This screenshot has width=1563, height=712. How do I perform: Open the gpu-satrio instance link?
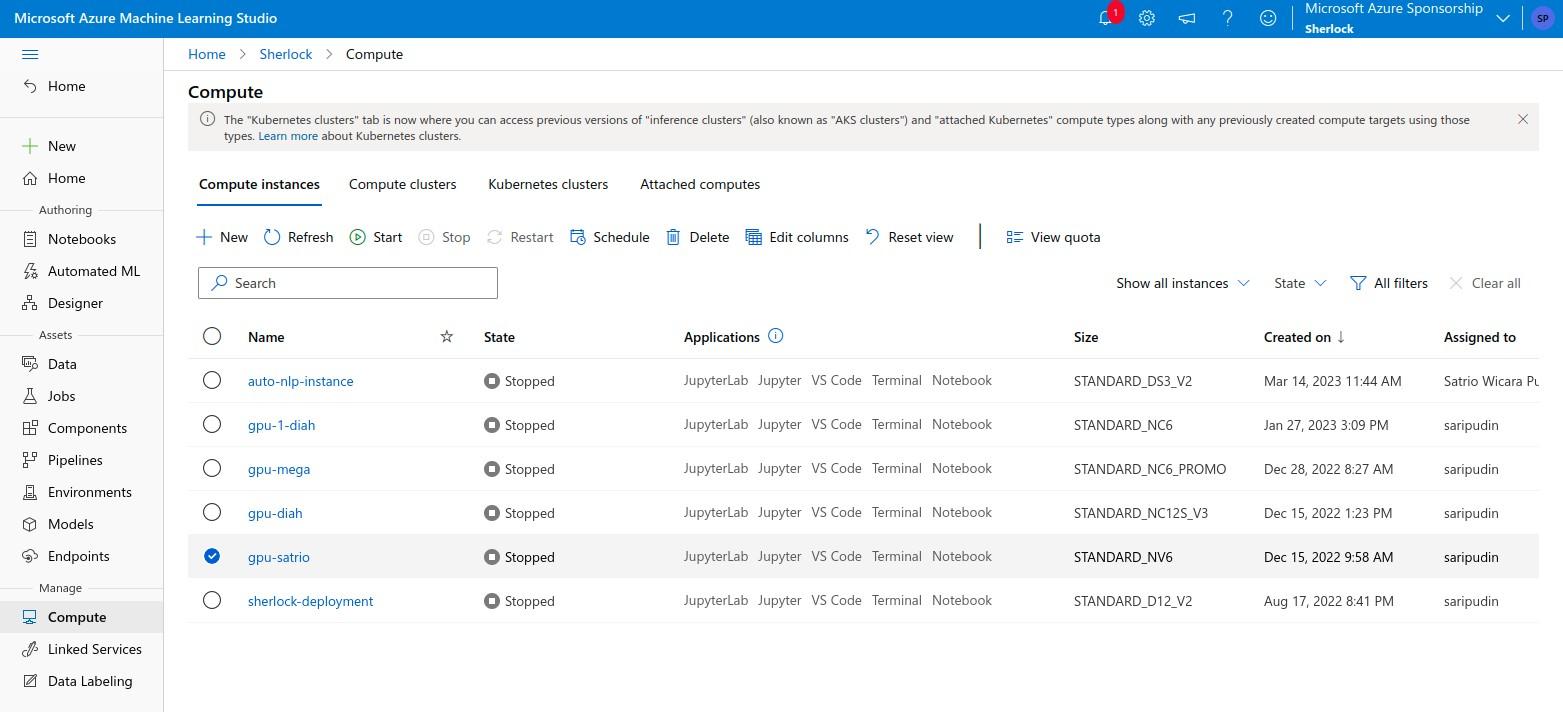pos(279,557)
